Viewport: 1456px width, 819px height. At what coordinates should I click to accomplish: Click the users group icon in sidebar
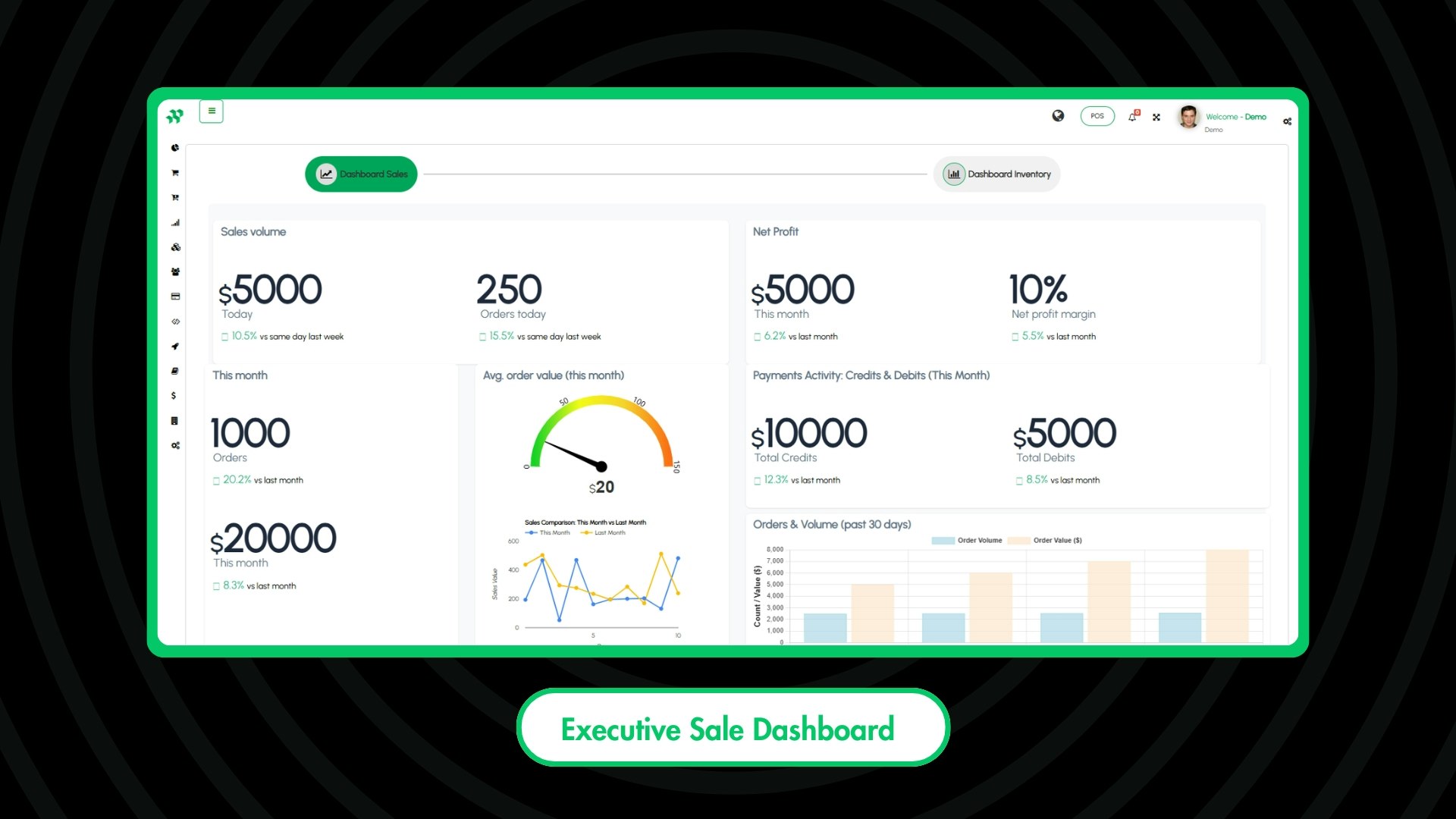pos(174,271)
